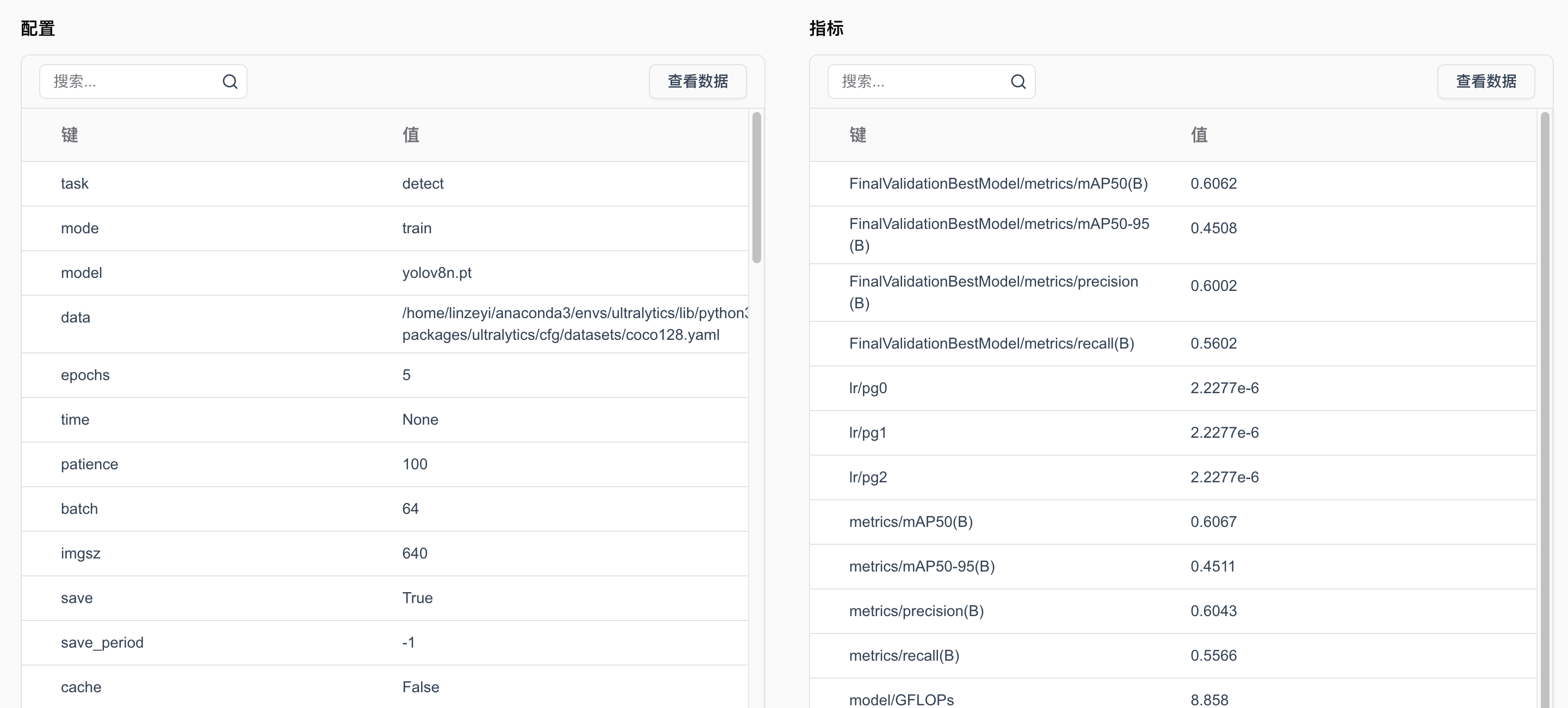The image size is (1568, 708).
Task: Click the value 0.5602
Action: (1213, 344)
